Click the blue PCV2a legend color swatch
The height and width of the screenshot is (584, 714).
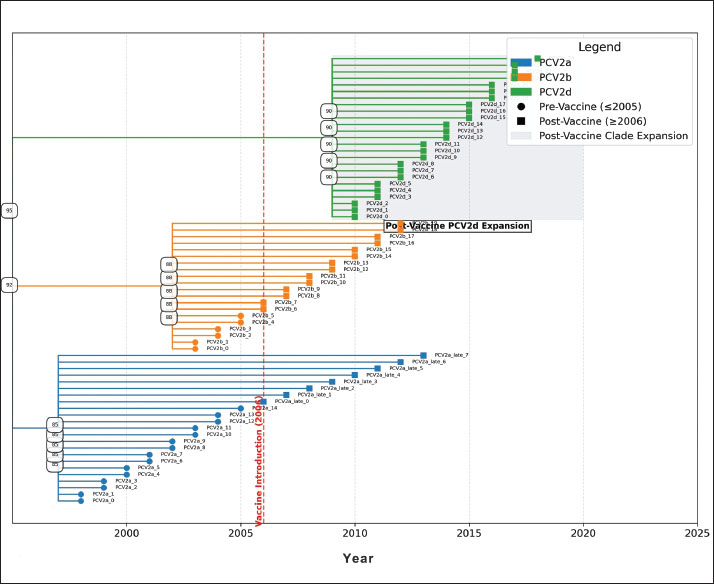pyautogui.click(x=522, y=62)
